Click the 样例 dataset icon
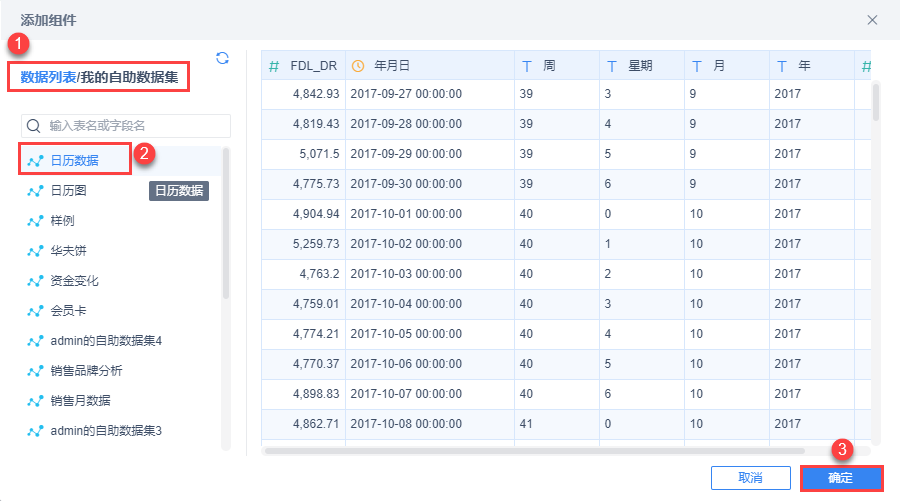 [36, 220]
